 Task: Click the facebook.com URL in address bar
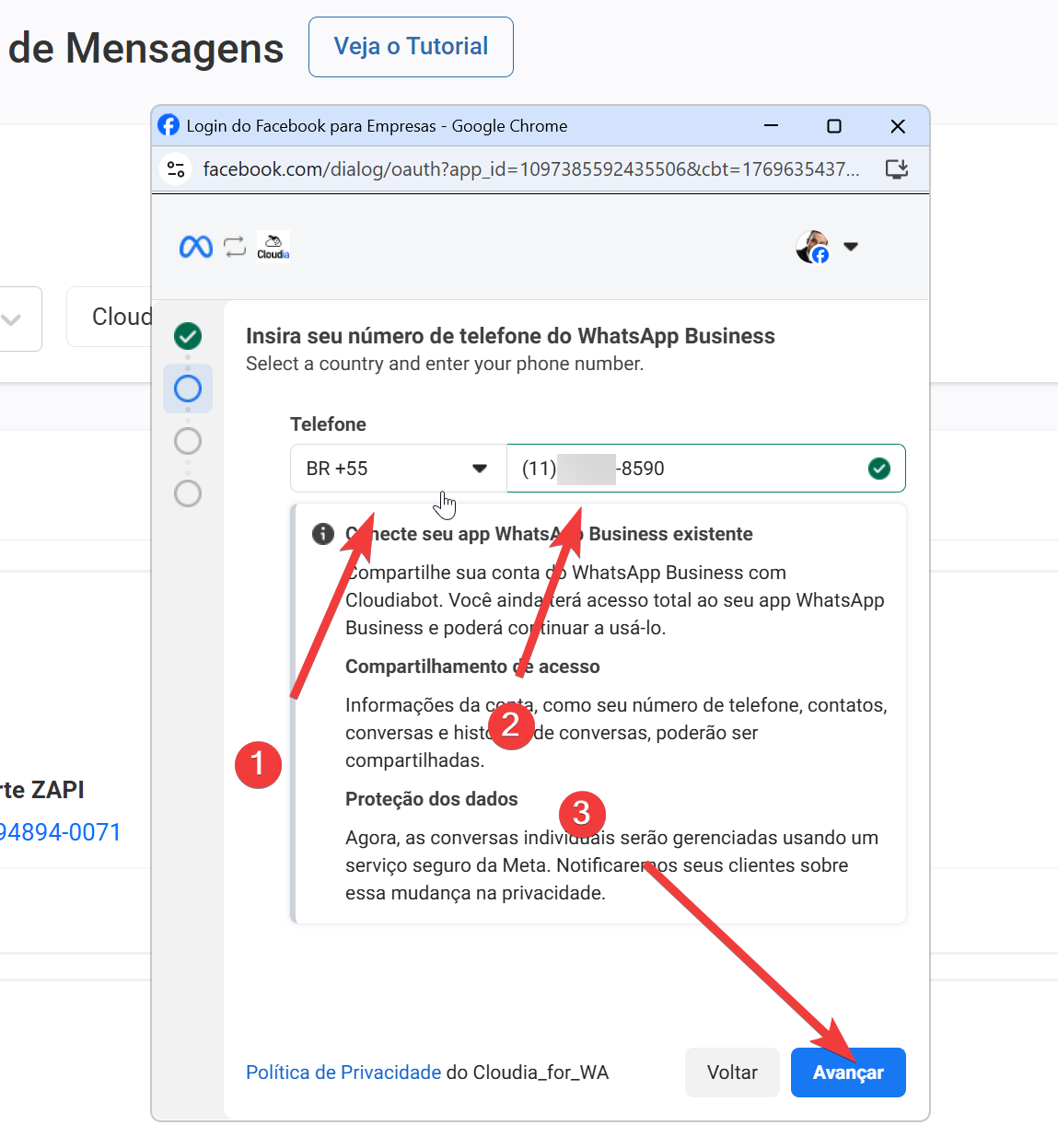531,169
